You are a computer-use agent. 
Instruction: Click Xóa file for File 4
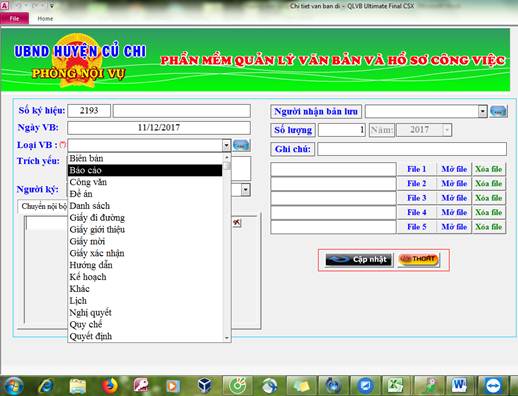tap(489, 212)
